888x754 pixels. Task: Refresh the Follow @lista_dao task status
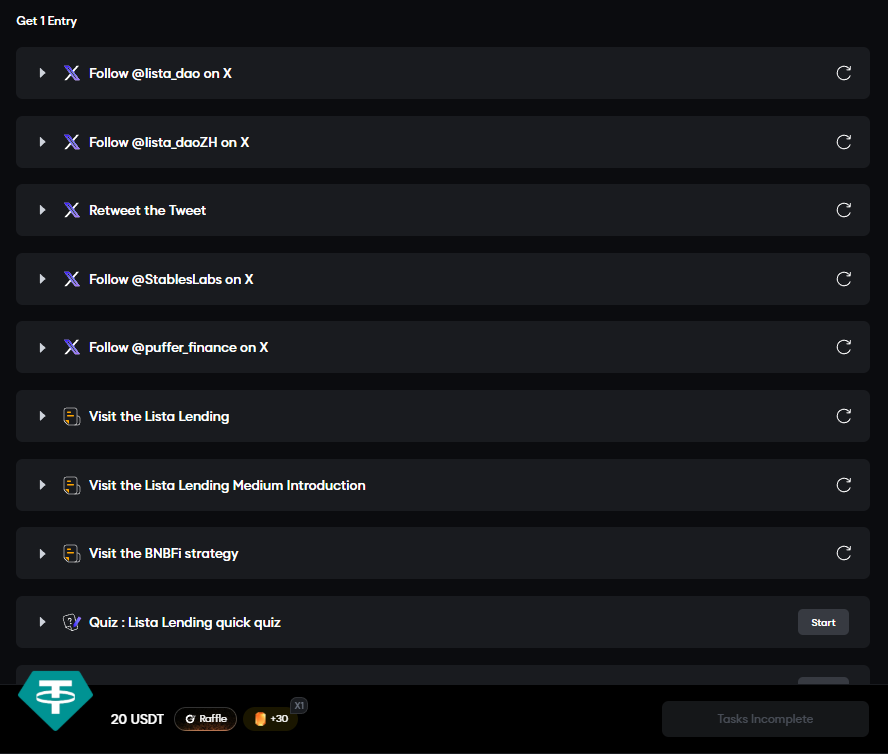843,73
